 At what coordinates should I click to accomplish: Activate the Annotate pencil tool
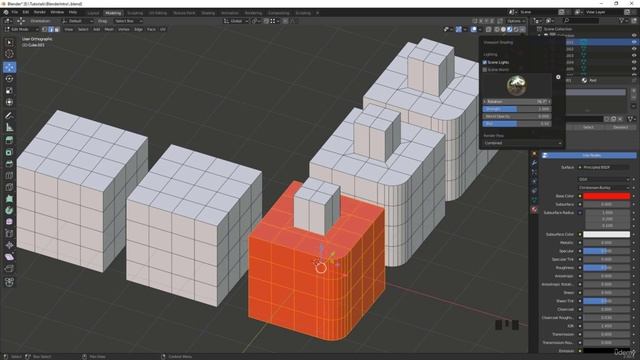(x=9, y=116)
